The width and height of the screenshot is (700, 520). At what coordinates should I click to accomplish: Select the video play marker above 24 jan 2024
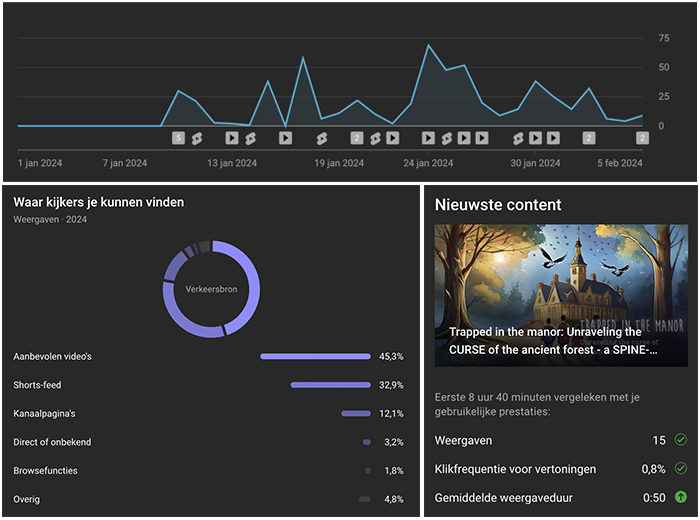(428, 138)
